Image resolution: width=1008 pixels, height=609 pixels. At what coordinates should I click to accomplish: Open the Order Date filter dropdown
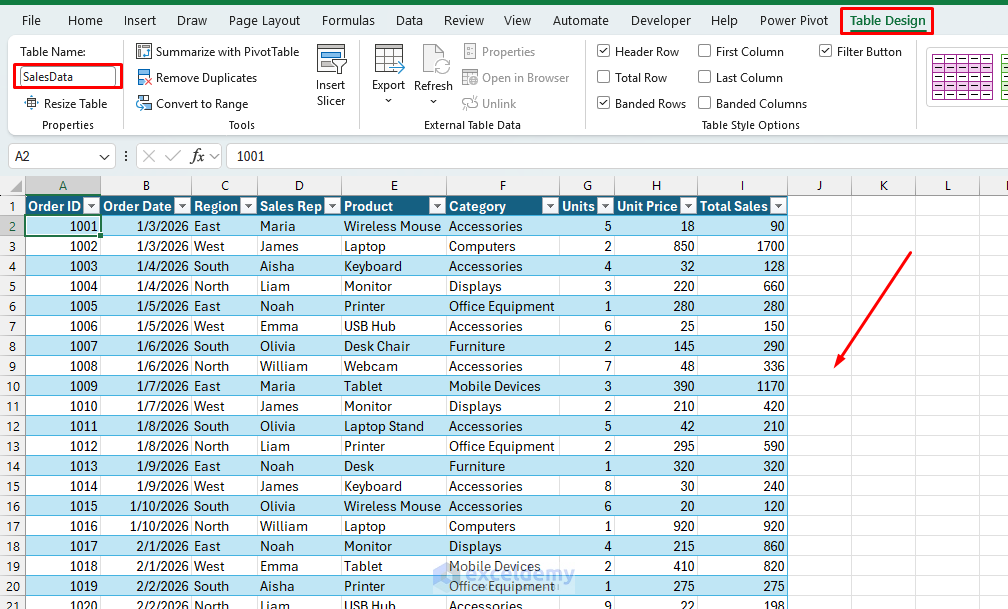[x=183, y=206]
